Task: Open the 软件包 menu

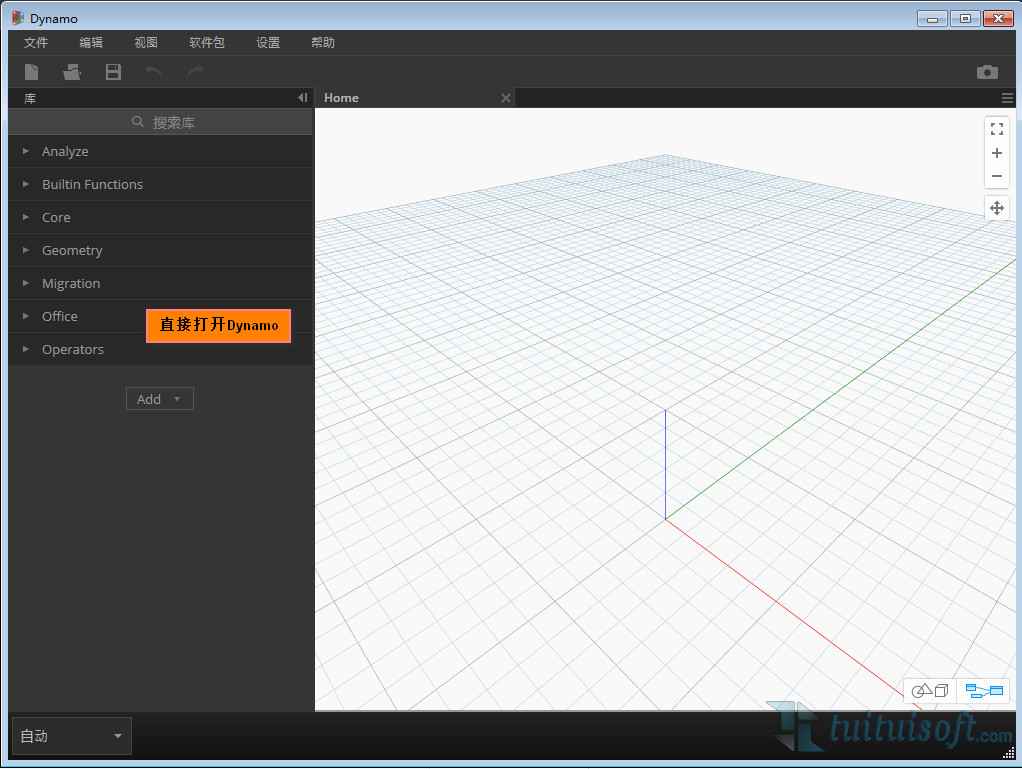Action: (x=207, y=43)
